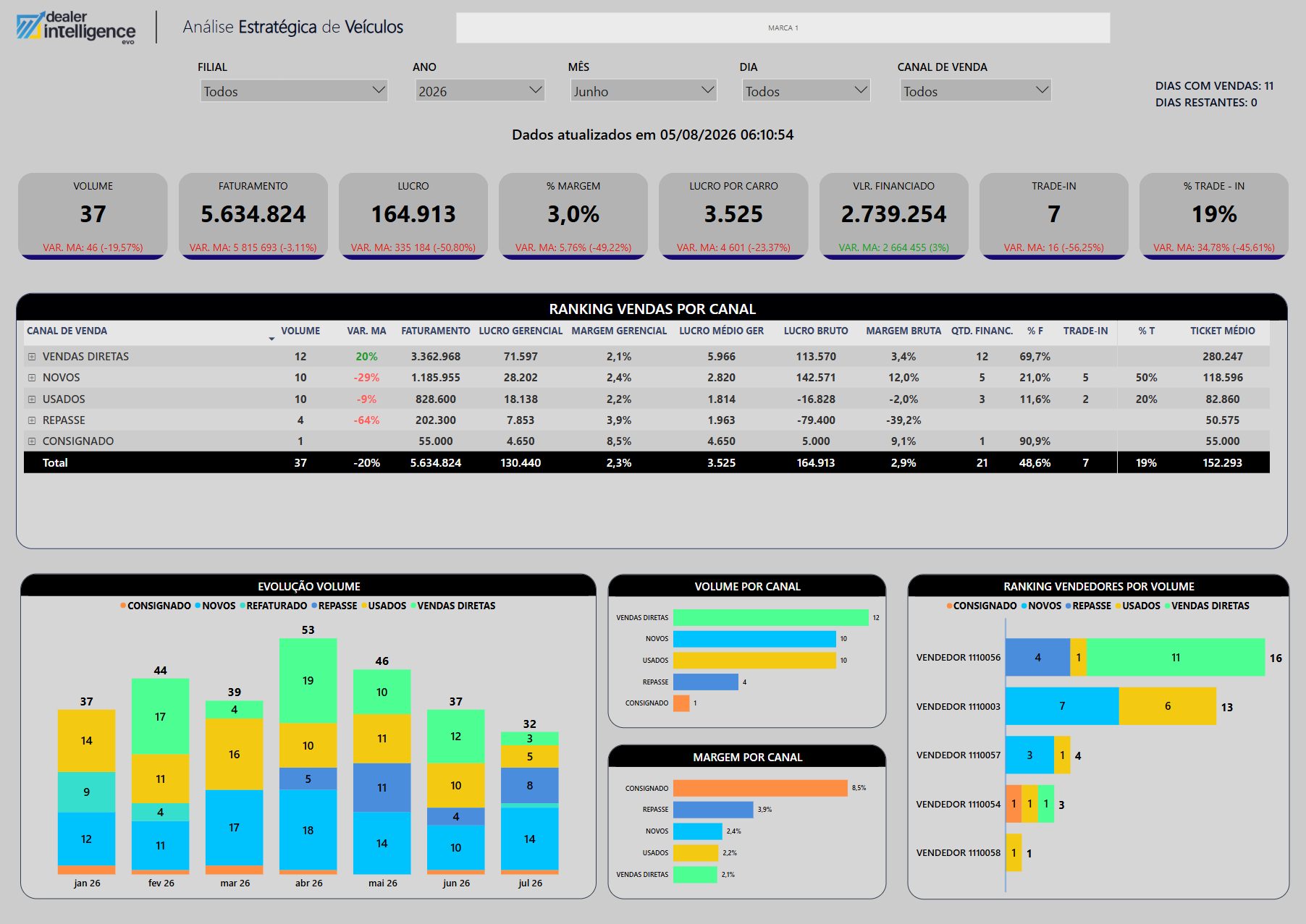Expand the NOVOS channel row
The height and width of the screenshot is (924, 1306).
point(32,378)
